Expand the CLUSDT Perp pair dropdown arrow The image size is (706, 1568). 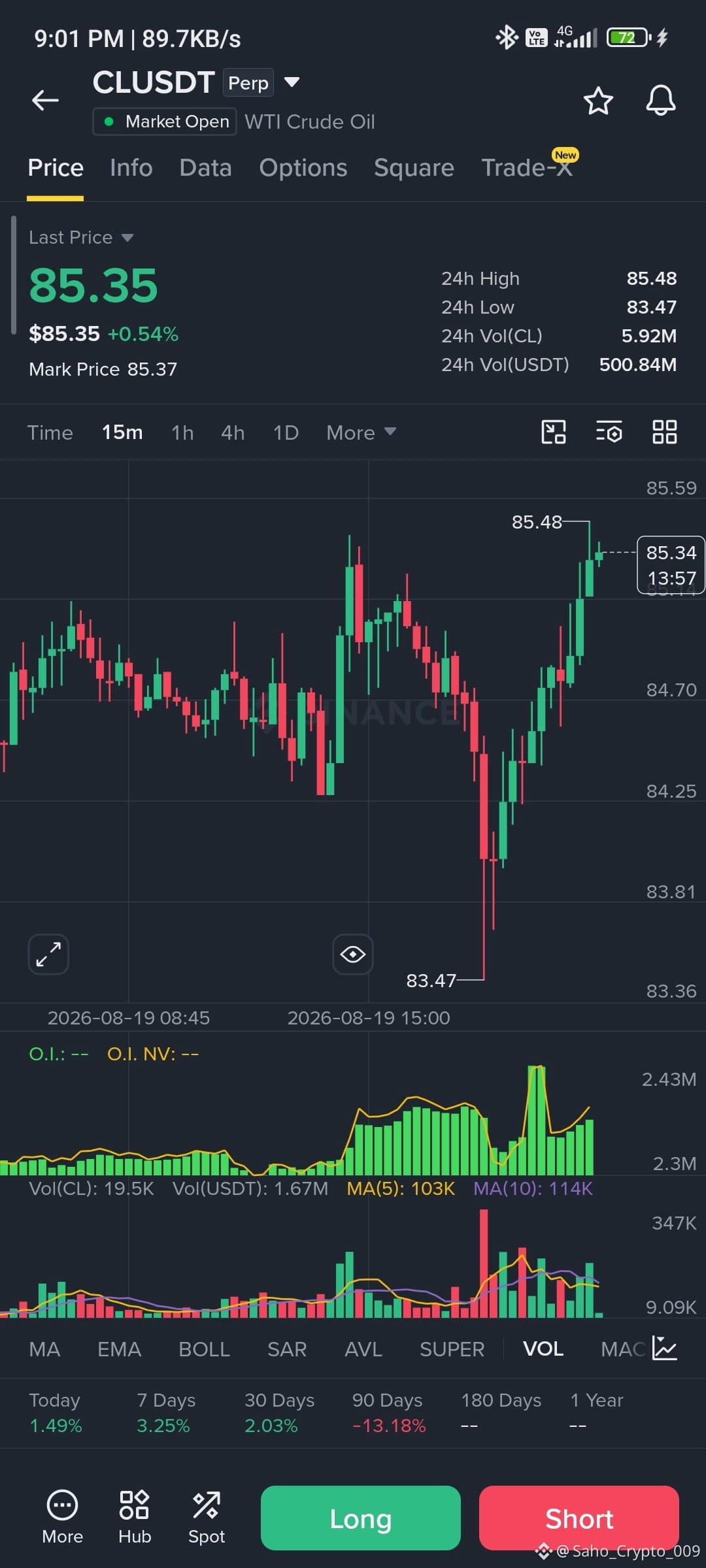pyautogui.click(x=292, y=82)
